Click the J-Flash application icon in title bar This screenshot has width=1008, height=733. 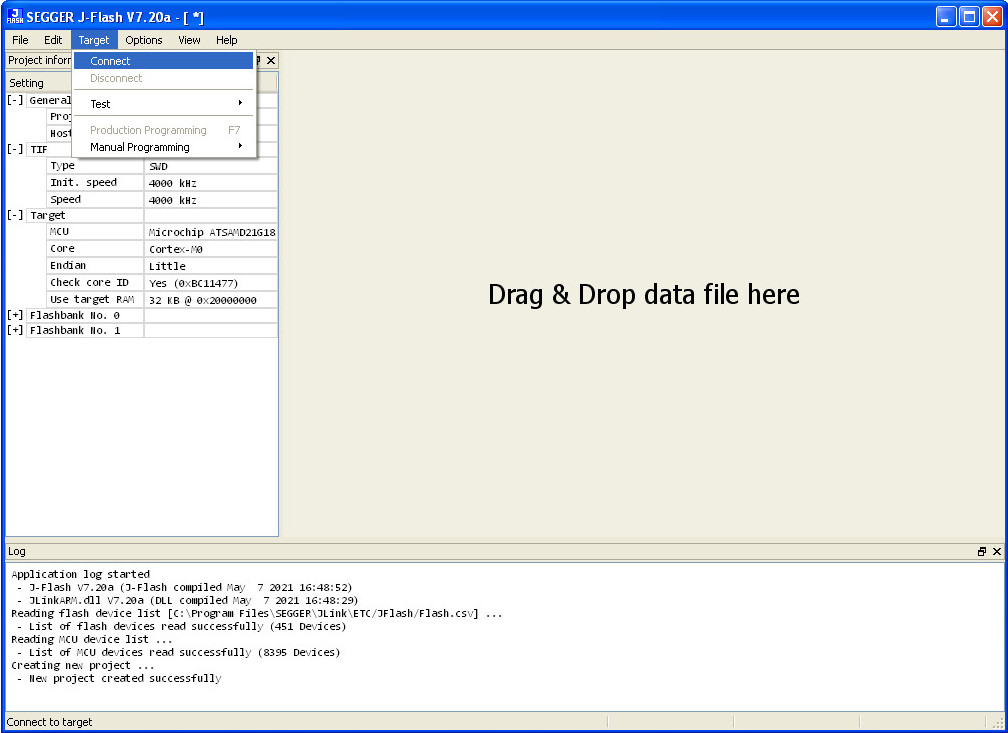click(x=14, y=16)
